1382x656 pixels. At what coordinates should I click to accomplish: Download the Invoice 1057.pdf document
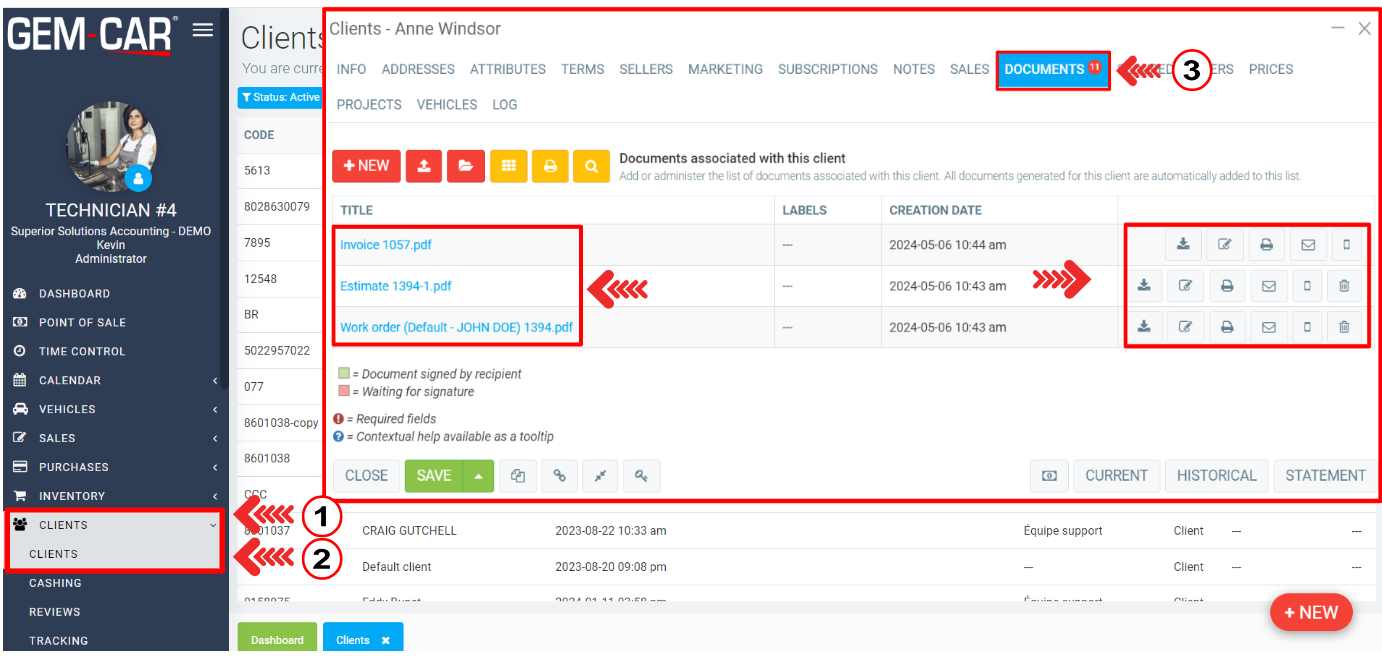(x=1184, y=244)
